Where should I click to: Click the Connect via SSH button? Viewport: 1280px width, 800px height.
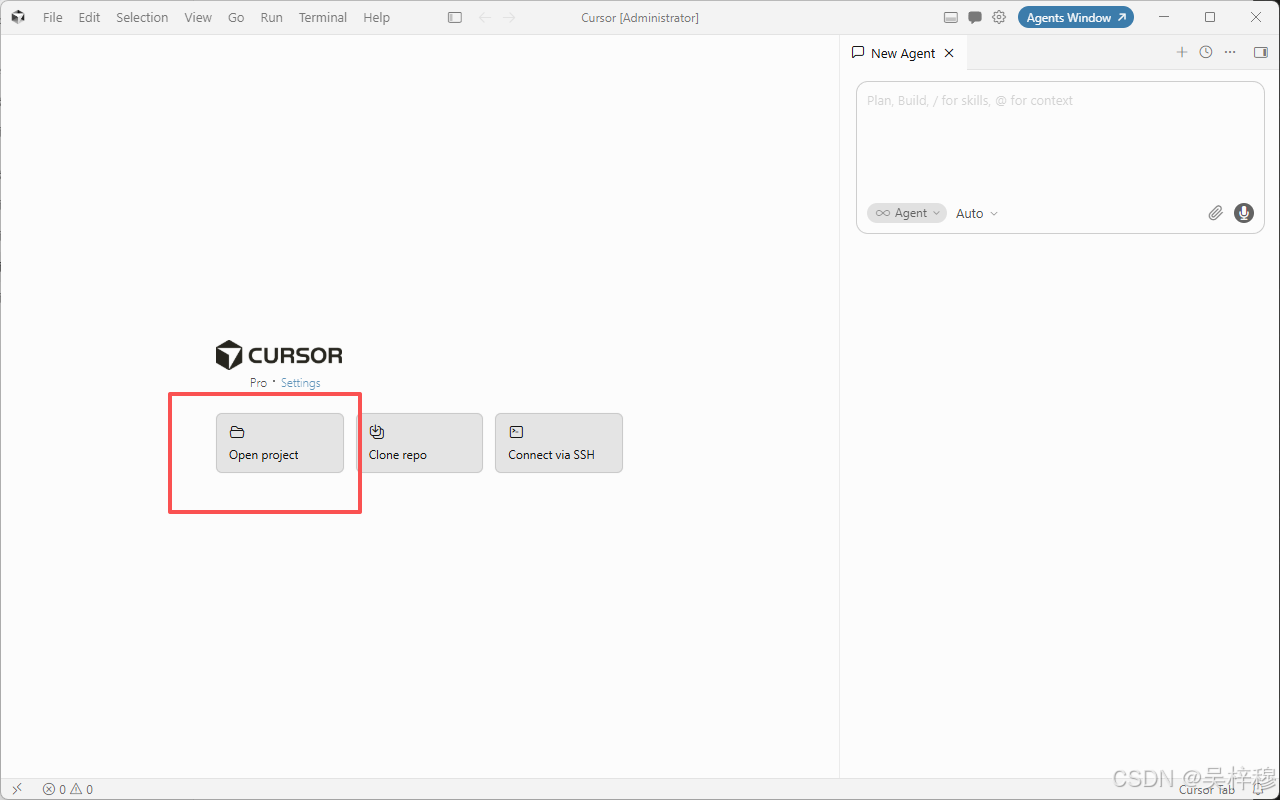coord(559,443)
